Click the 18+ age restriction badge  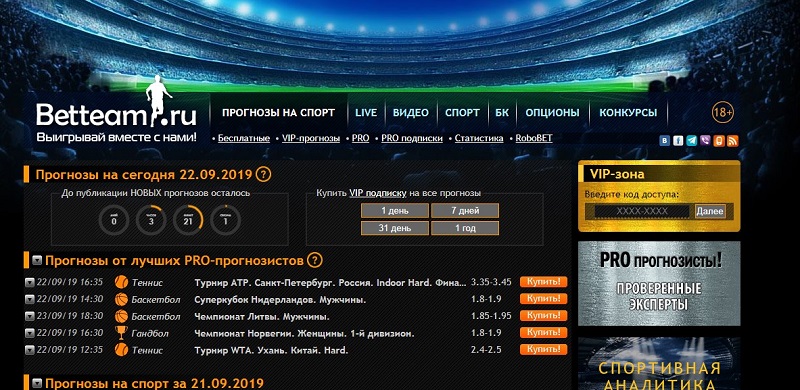tap(723, 112)
